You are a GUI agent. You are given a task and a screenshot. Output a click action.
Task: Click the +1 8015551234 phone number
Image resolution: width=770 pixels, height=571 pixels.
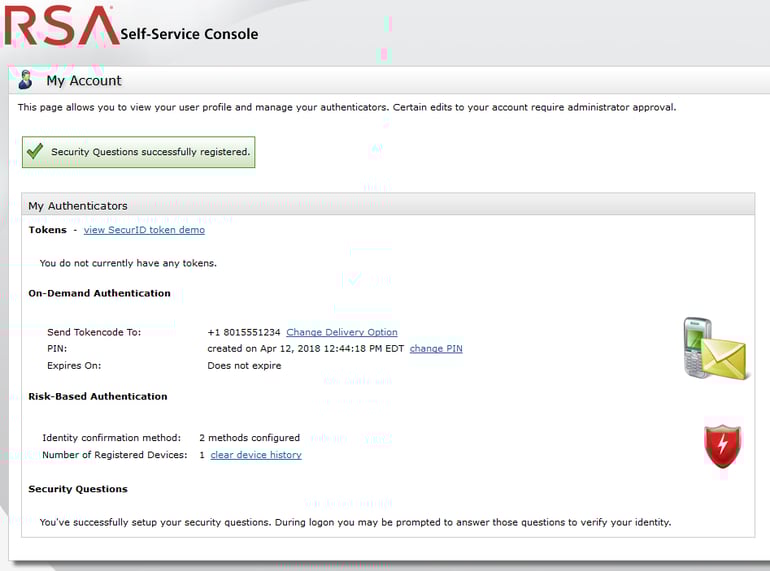243,332
